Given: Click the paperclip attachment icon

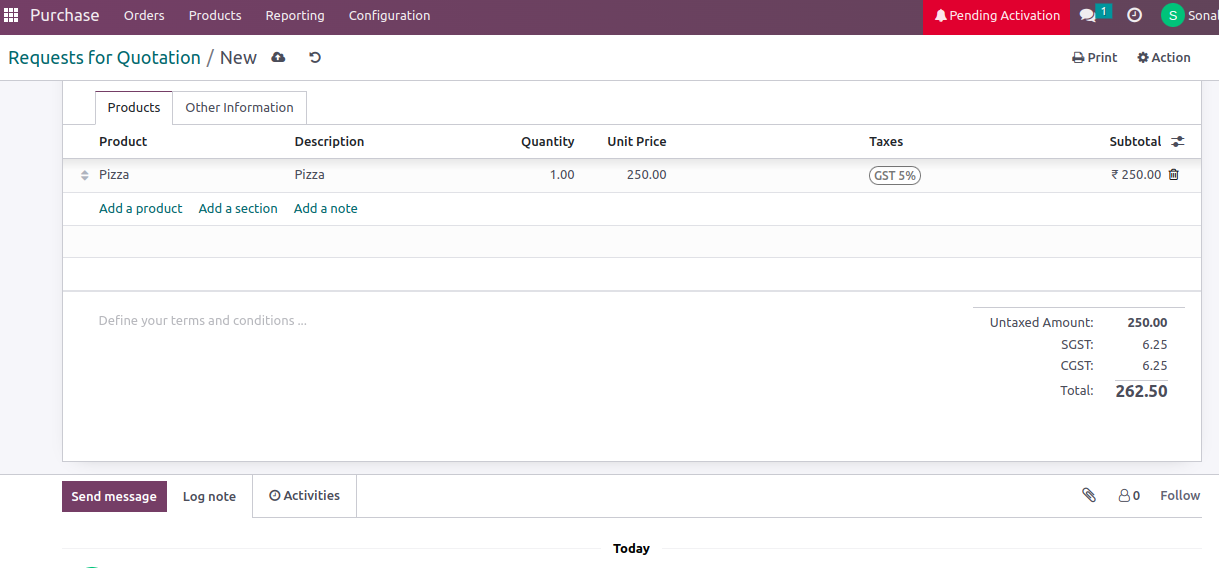Looking at the screenshot, I should pyautogui.click(x=1089, y=495).
